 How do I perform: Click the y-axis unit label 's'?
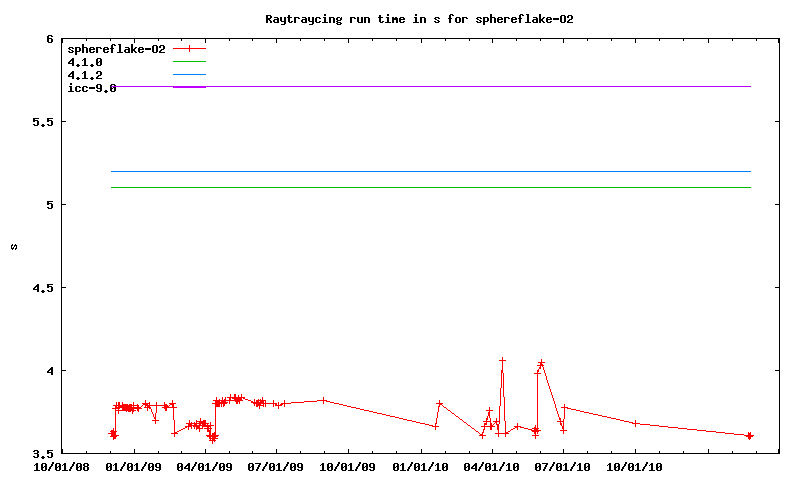tap(15, 246)
